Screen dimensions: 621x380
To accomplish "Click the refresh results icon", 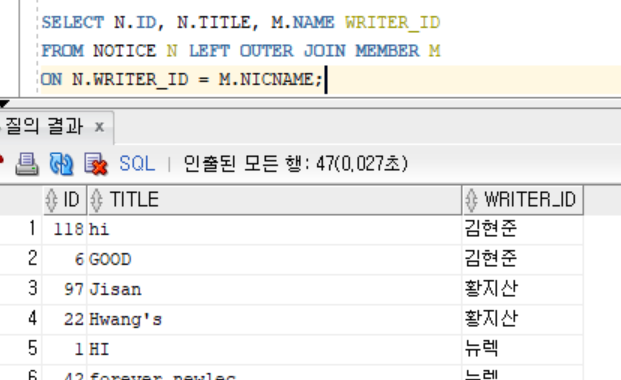I will (x=61, y=164).
